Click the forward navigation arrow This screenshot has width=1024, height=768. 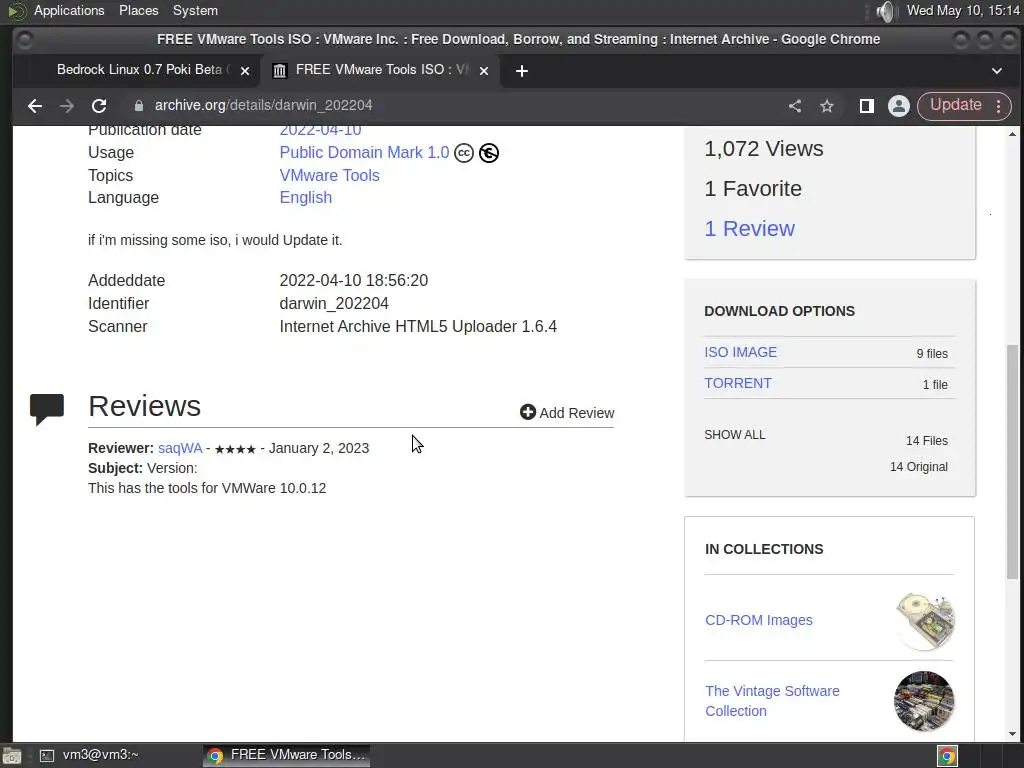point(67,106)
